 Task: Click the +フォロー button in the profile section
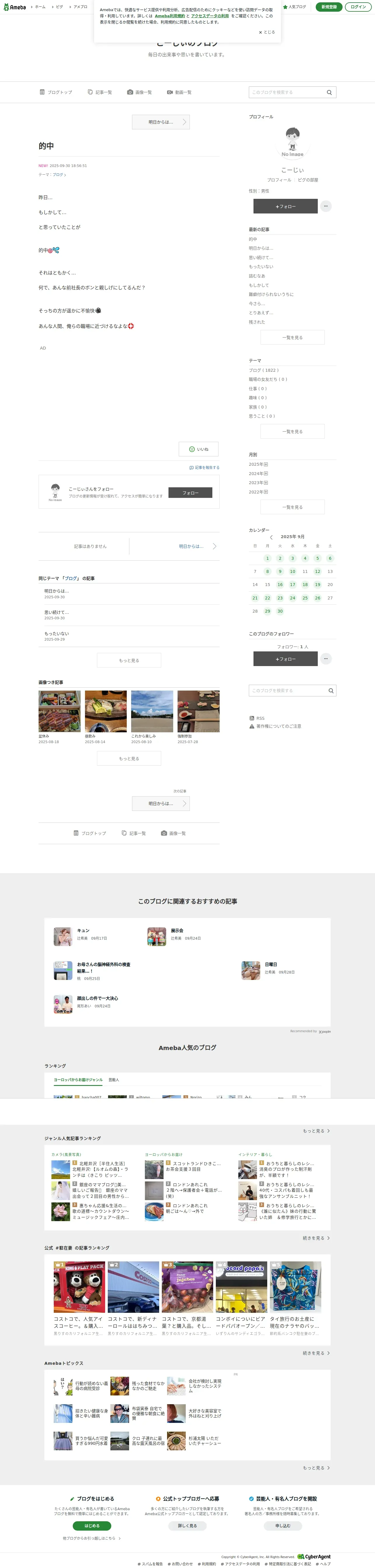coord(286,206)
